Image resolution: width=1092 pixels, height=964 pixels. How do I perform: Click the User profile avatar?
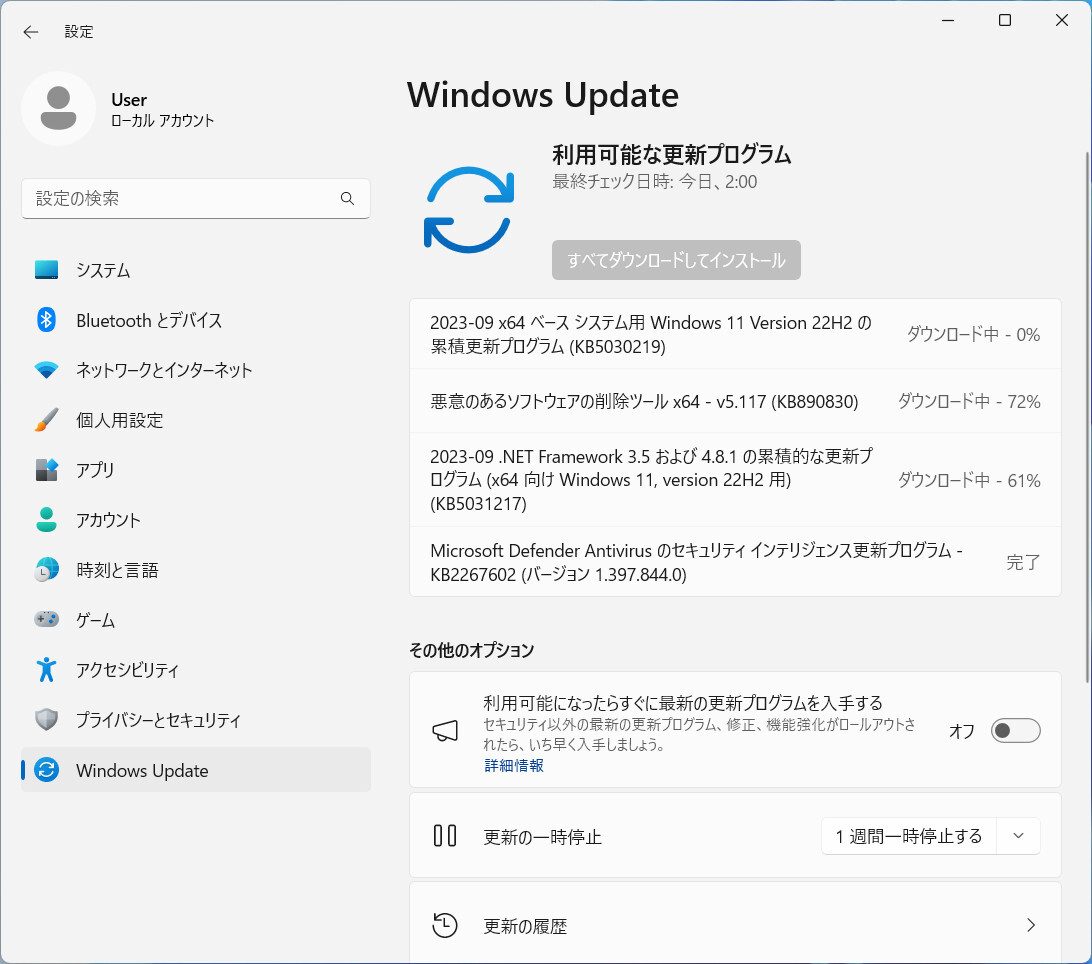[58, 109]
